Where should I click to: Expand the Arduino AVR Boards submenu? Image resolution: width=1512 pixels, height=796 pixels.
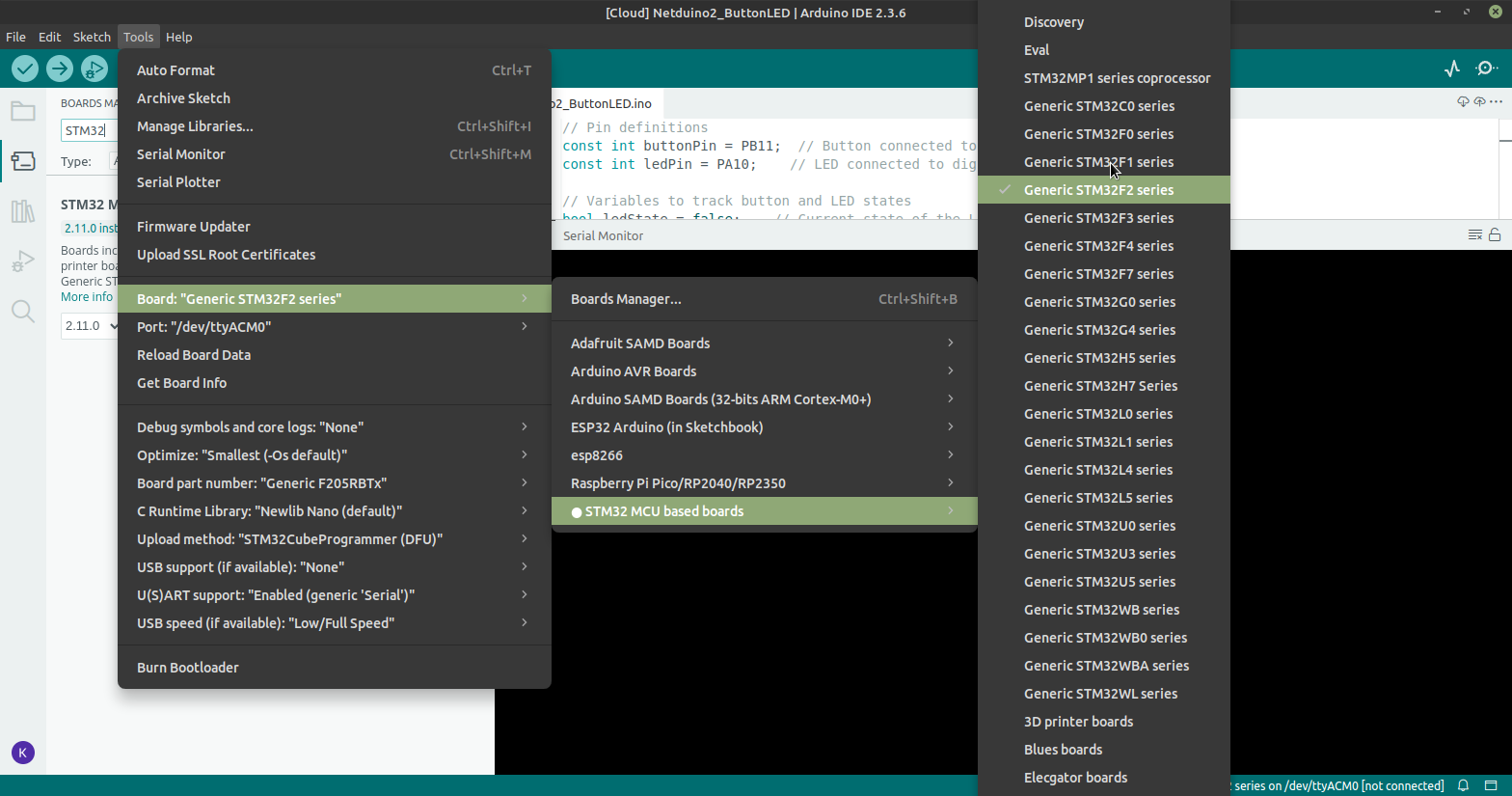[x=765, y=371]
